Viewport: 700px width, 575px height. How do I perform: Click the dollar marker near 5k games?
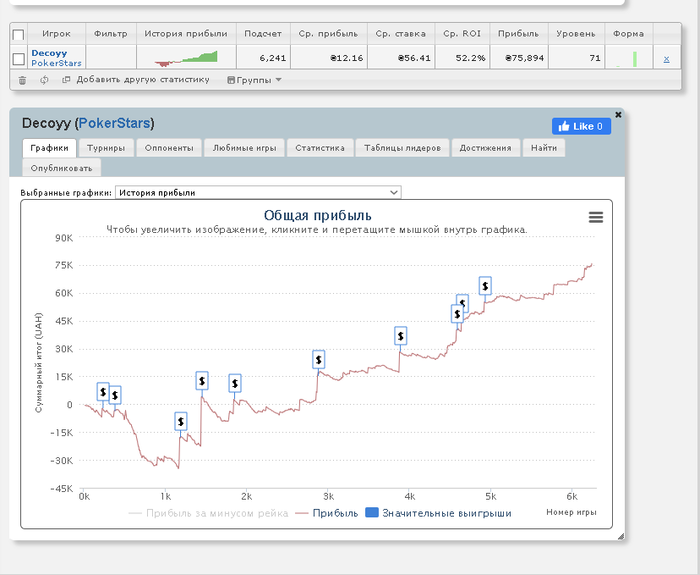(x=485, y=286)
